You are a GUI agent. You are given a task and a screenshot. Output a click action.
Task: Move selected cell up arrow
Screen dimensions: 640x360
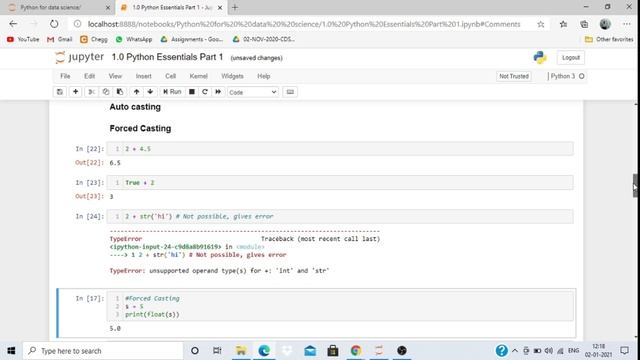(136, 92)
